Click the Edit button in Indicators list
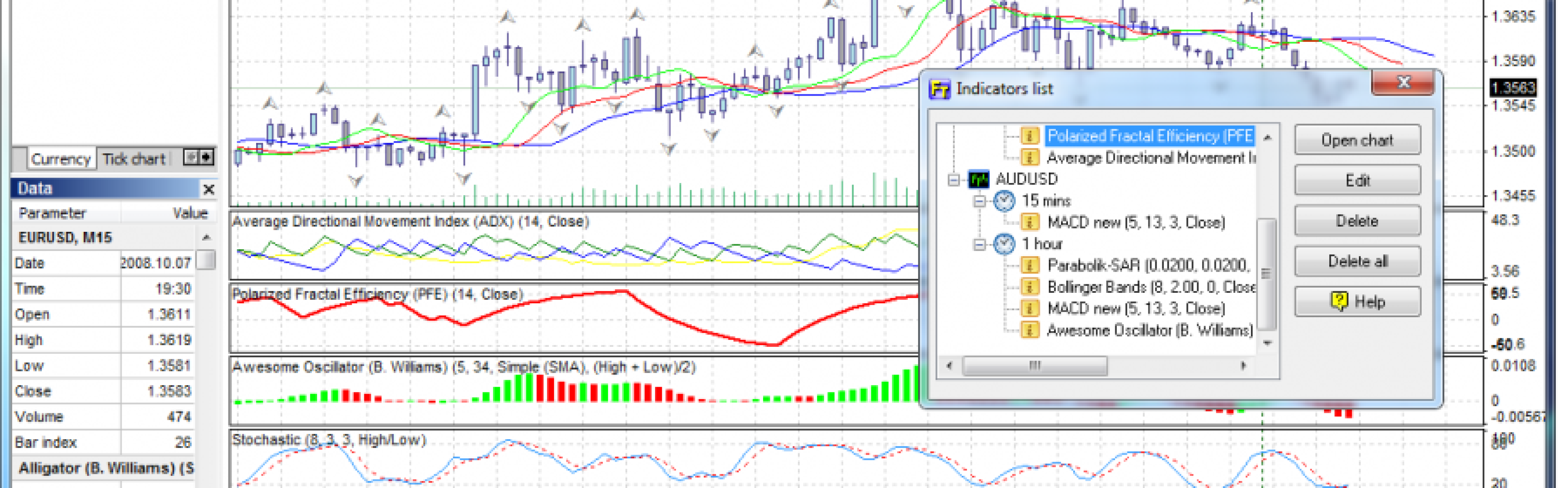1568x488 pixels. [1357, 180]
